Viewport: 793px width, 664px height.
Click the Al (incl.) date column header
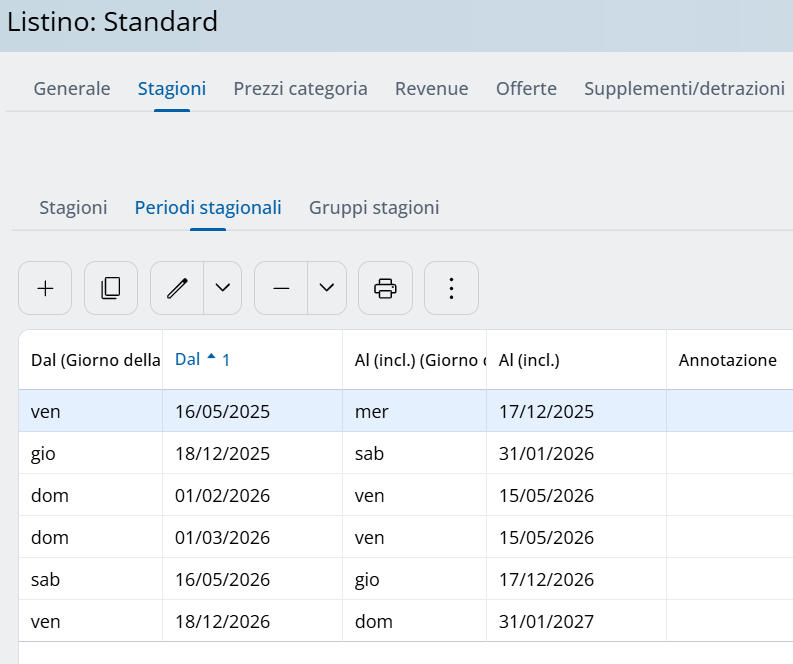coord(529,360)
